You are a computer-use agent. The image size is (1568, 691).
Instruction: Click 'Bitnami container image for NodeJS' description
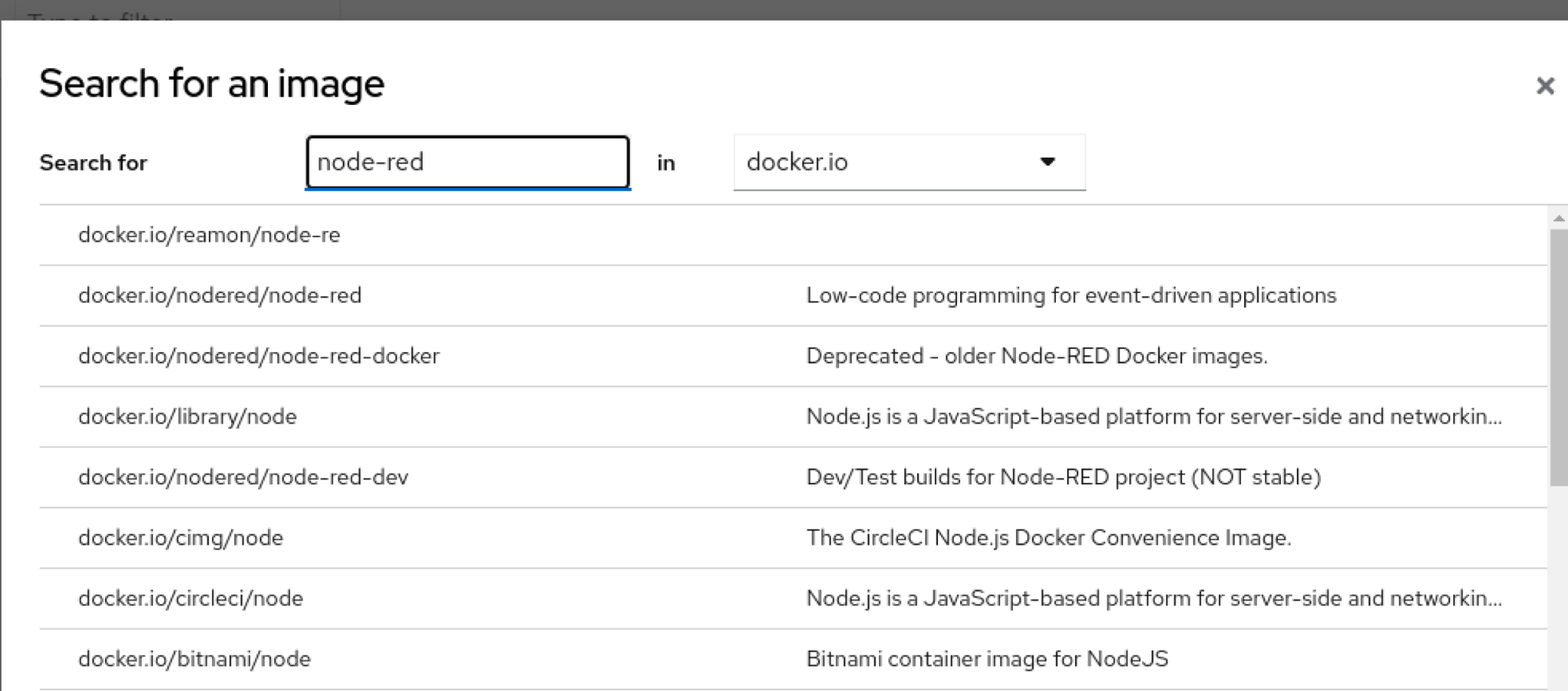[x=987, y=659]
